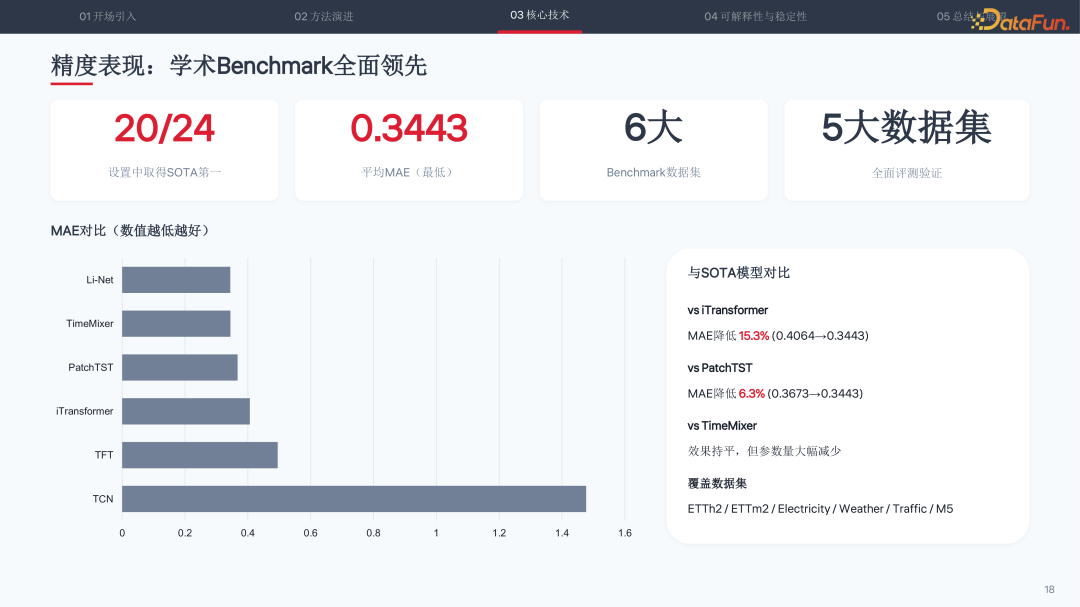The width and height of the screenshot is (1080, 607).
Task: Click the vs iTransformer heading
Action: pos(727,310)
